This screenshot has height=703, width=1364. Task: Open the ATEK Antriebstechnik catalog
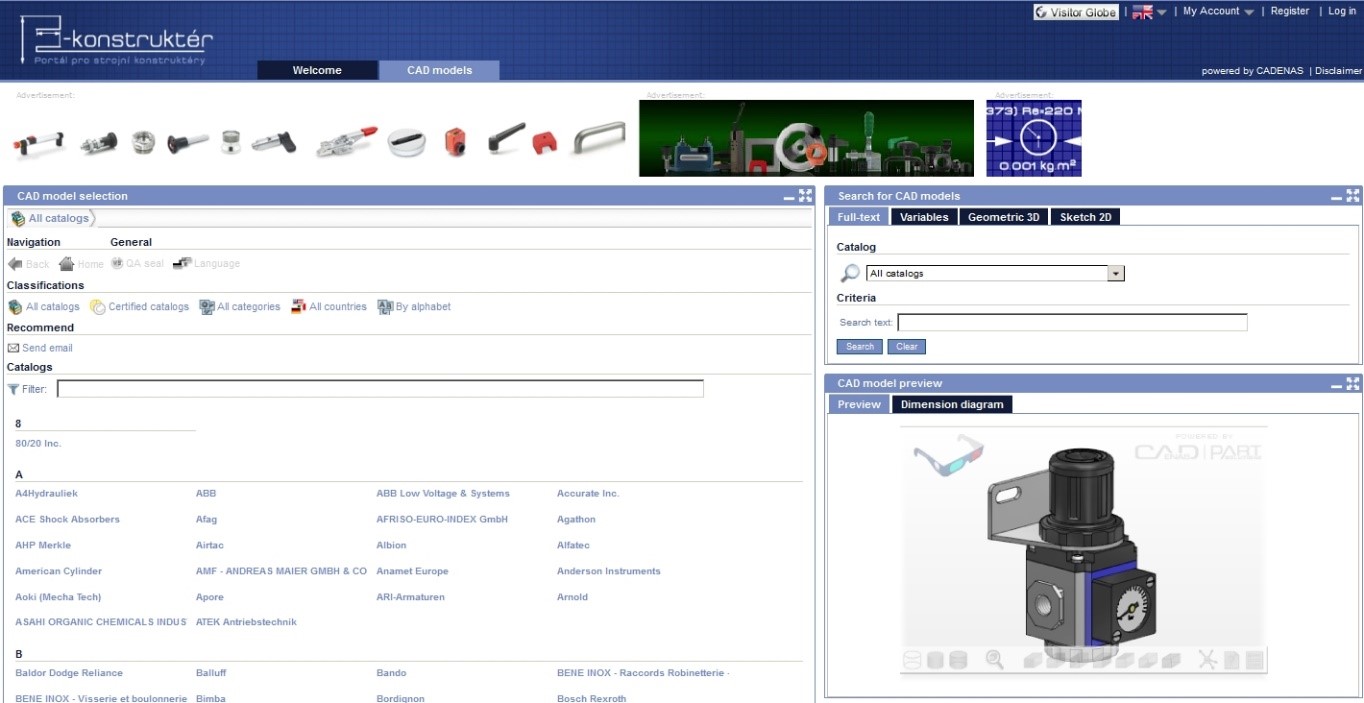pos(246,622)
